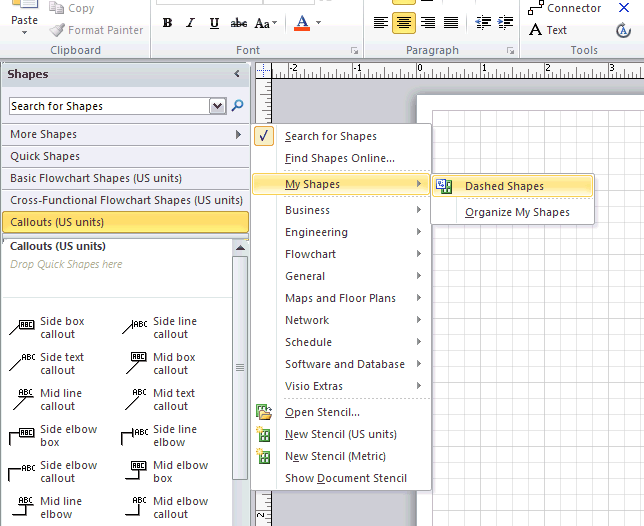This screenshot has width=644, height=526.
Task: Align text left
Action: 381,22
